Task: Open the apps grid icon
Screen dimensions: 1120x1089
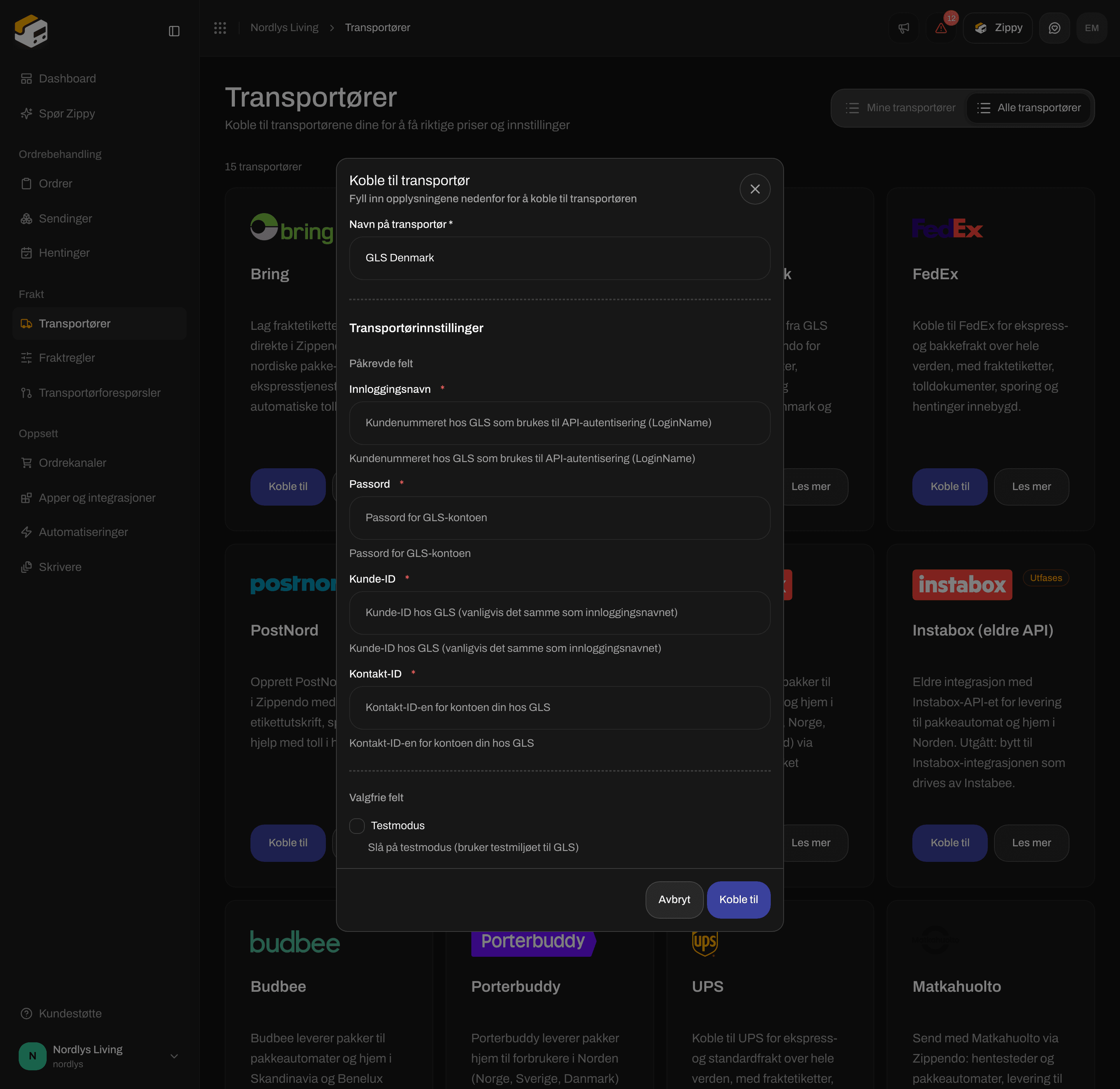Action: tap(220, 28)
